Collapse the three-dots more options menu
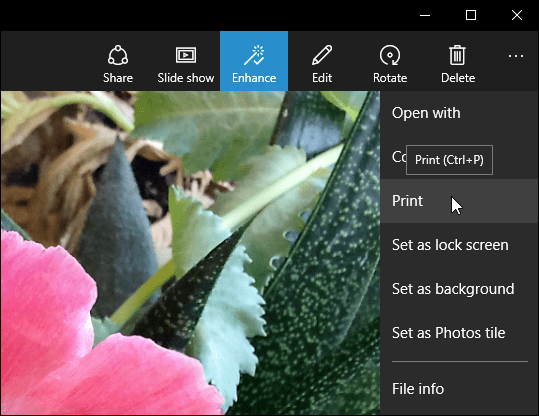Screen dimensions: 539x416 click(516, 56)
